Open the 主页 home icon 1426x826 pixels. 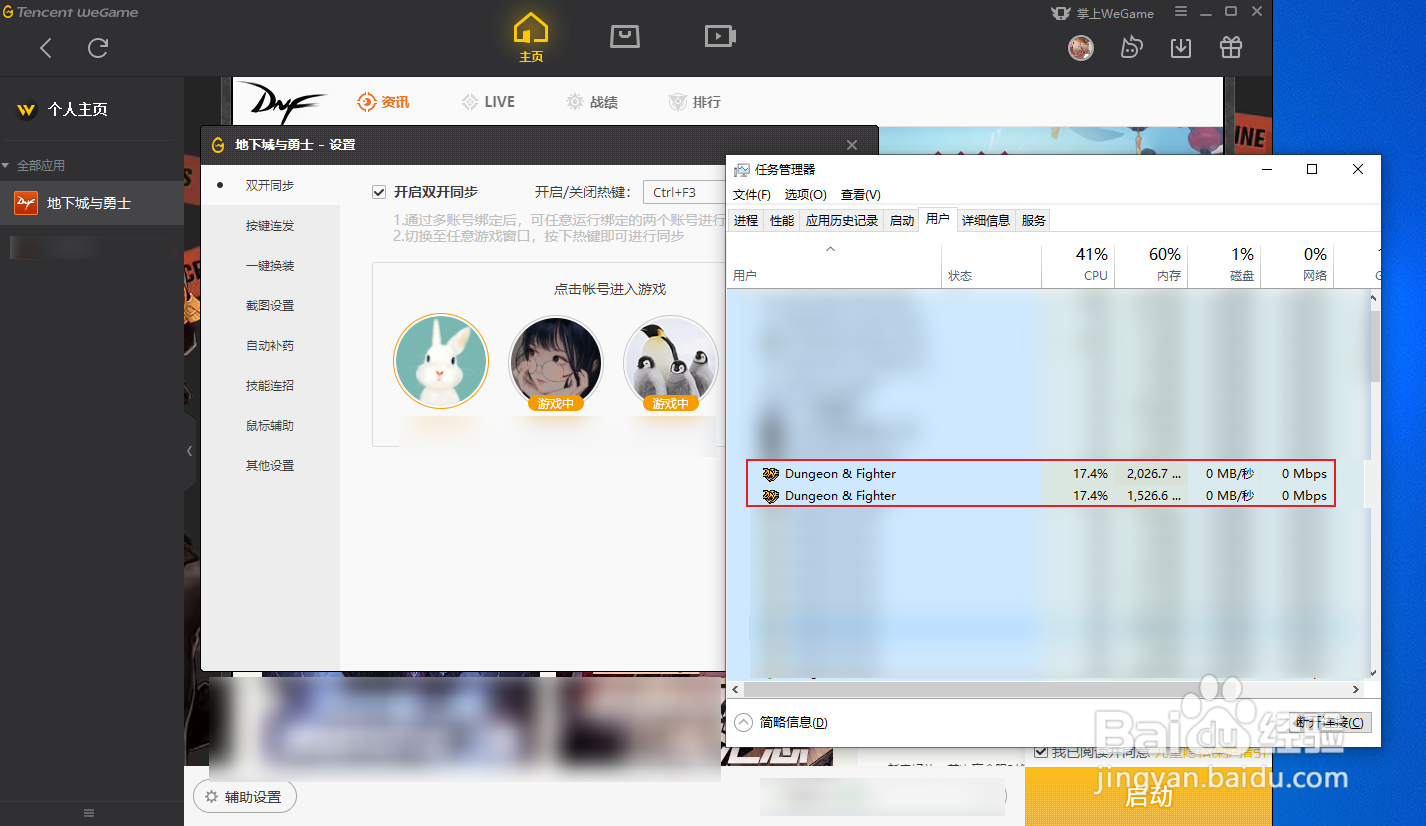point(531,39)
